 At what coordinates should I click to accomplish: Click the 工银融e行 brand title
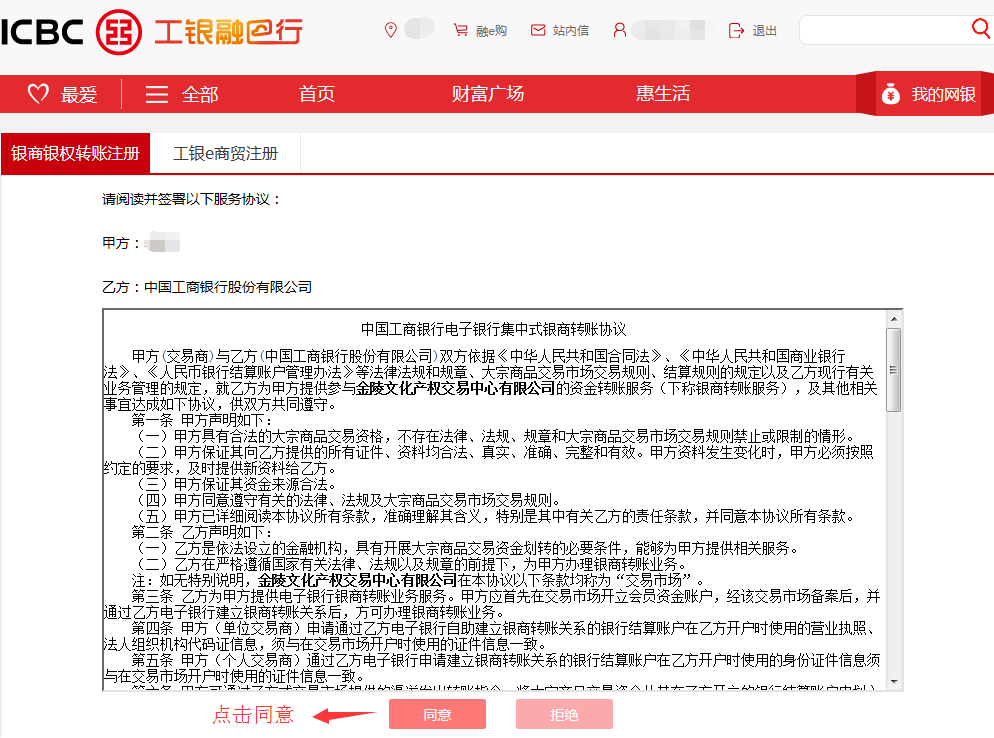coord(228,32)
